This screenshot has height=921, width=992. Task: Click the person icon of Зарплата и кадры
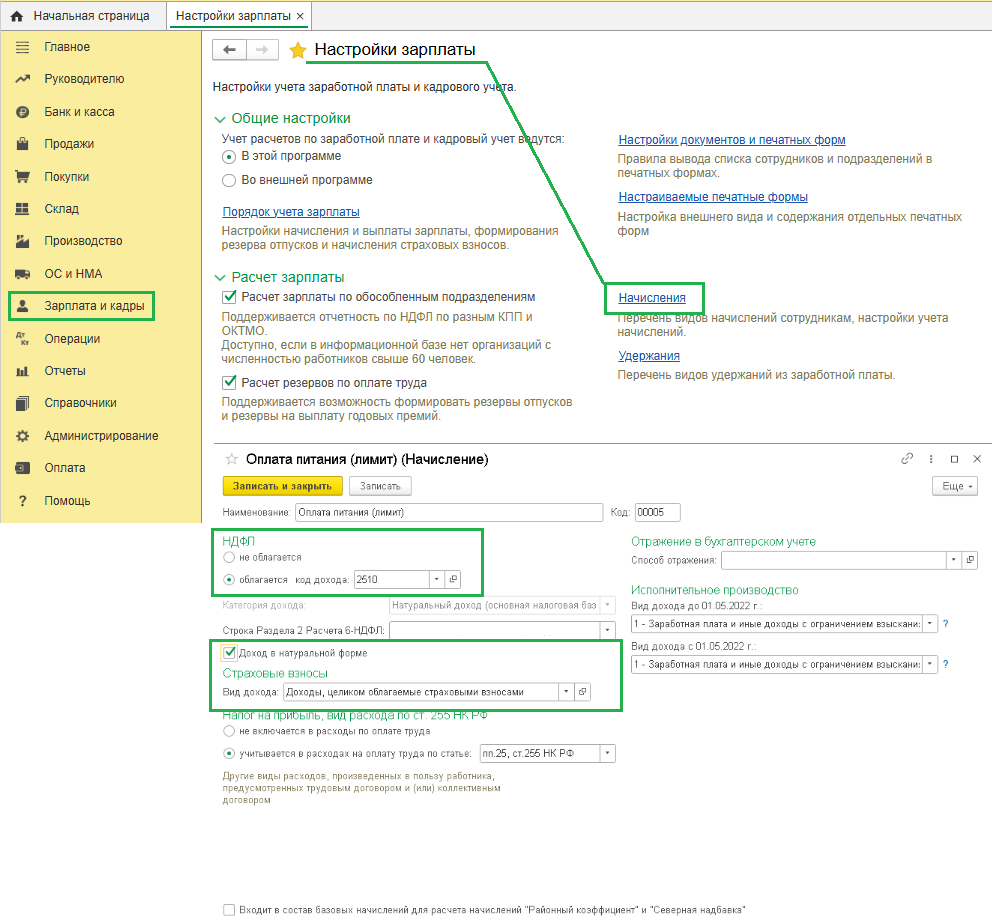(22, 306)
